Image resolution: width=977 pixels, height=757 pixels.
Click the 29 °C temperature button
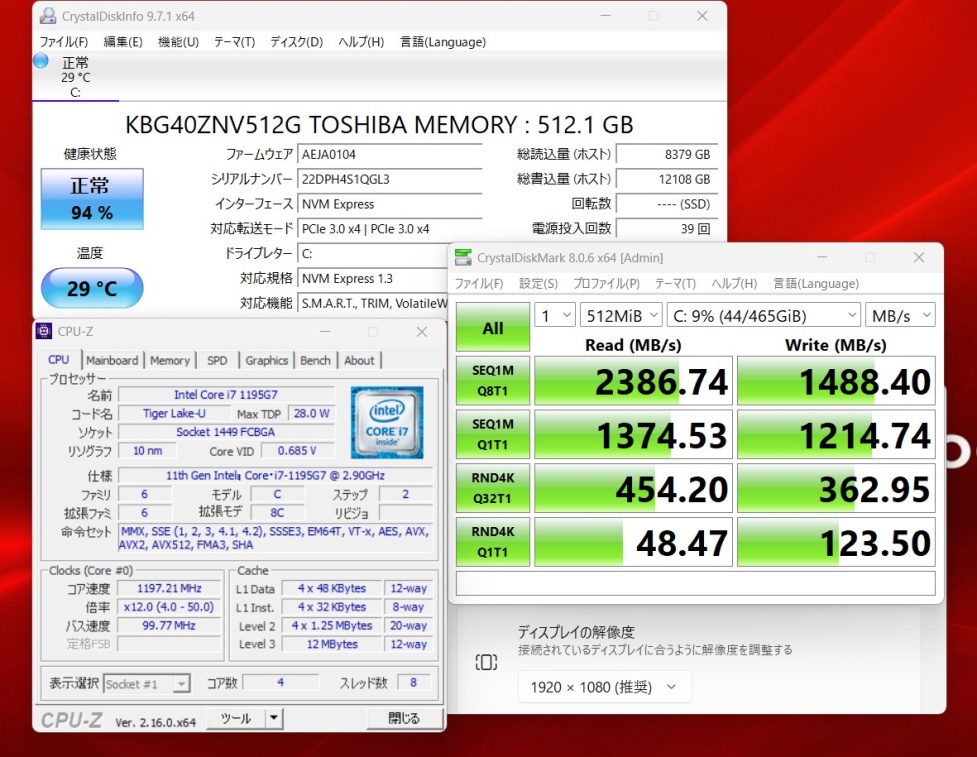[92, 288]
